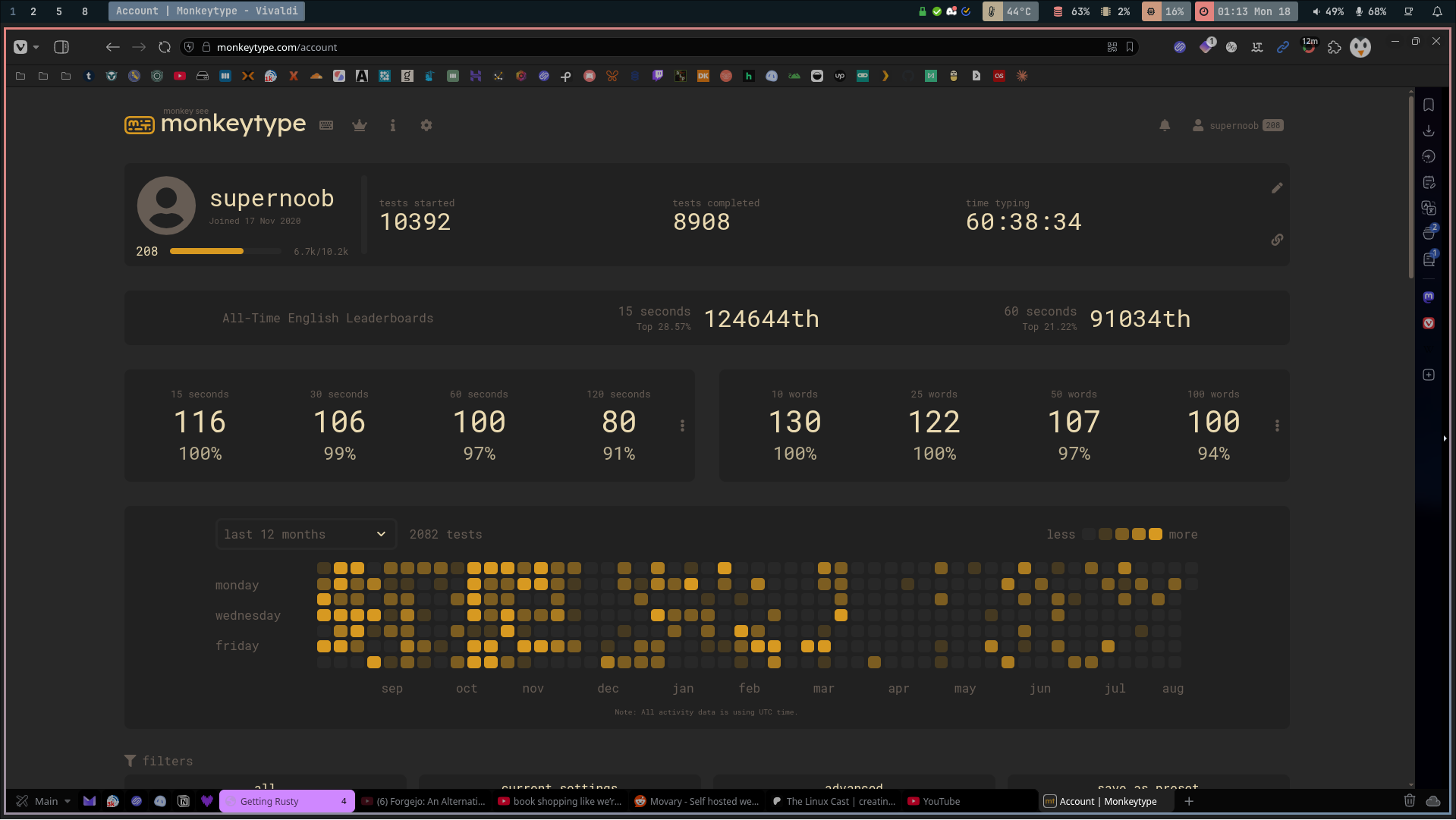Open the notifications bell on Monkeytype

(x=1165, y=125)
